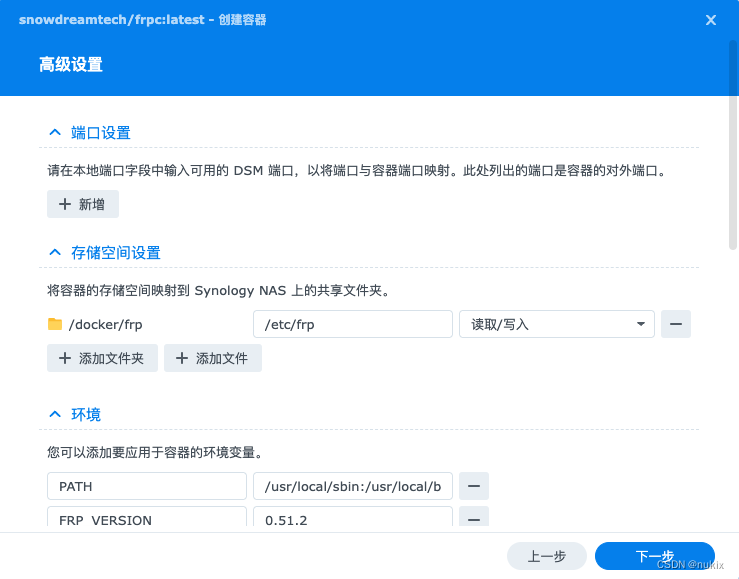739x579 pixels.
Task: Collapse the 端口设置 section chevron
Action: coord(55,132)
